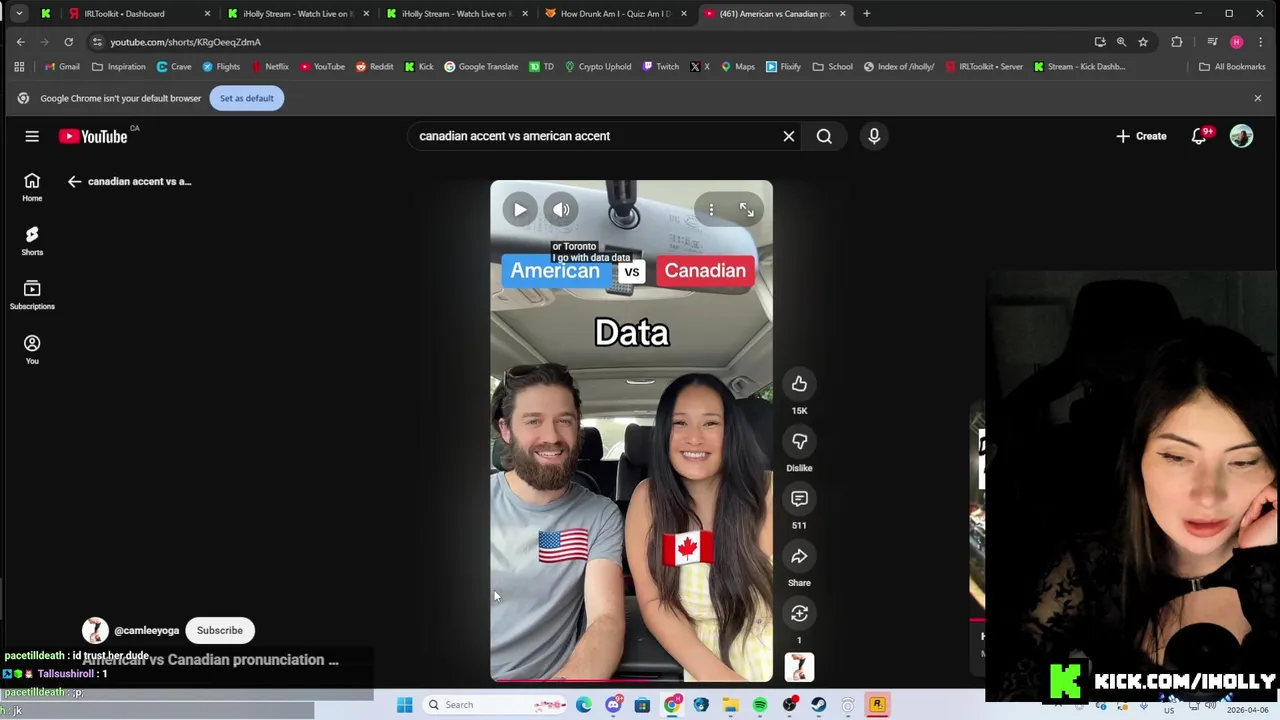Expand the Inspiration bookmarks folder
The image size is (1280, 720).
pyautogui.click(x=118, y=67)
